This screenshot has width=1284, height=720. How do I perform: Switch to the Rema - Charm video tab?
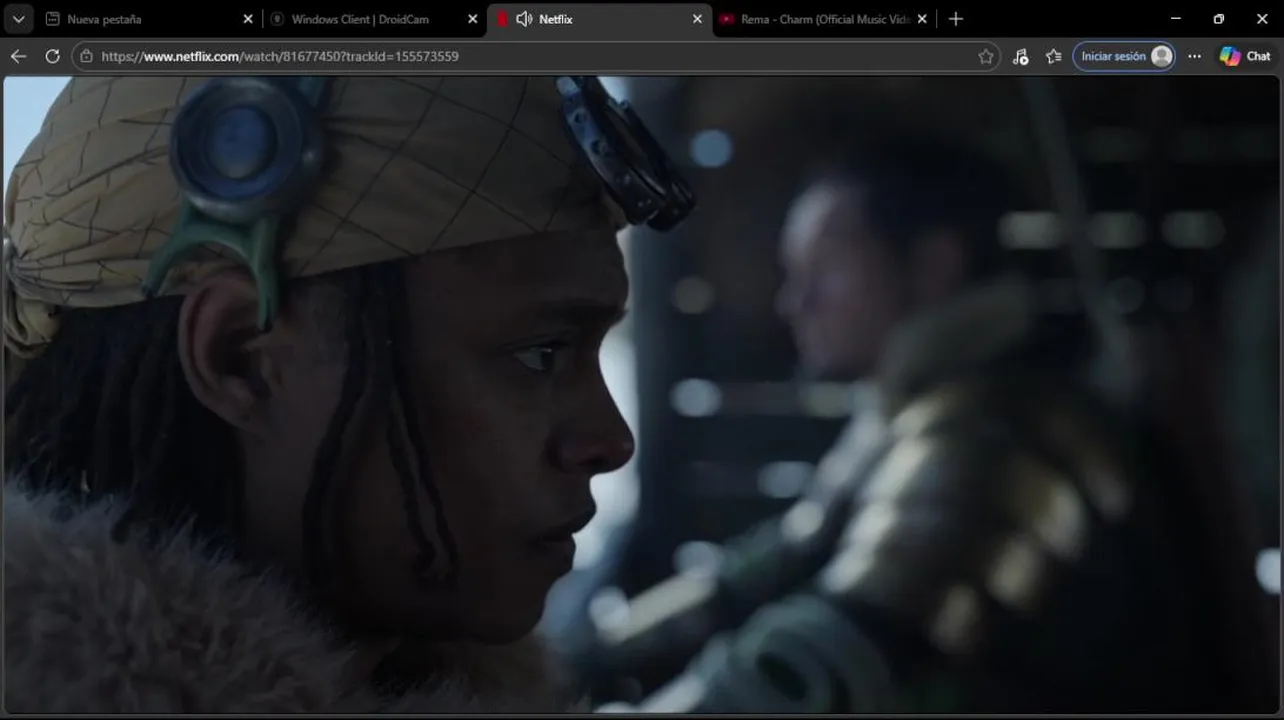click(x=824, y=19)
